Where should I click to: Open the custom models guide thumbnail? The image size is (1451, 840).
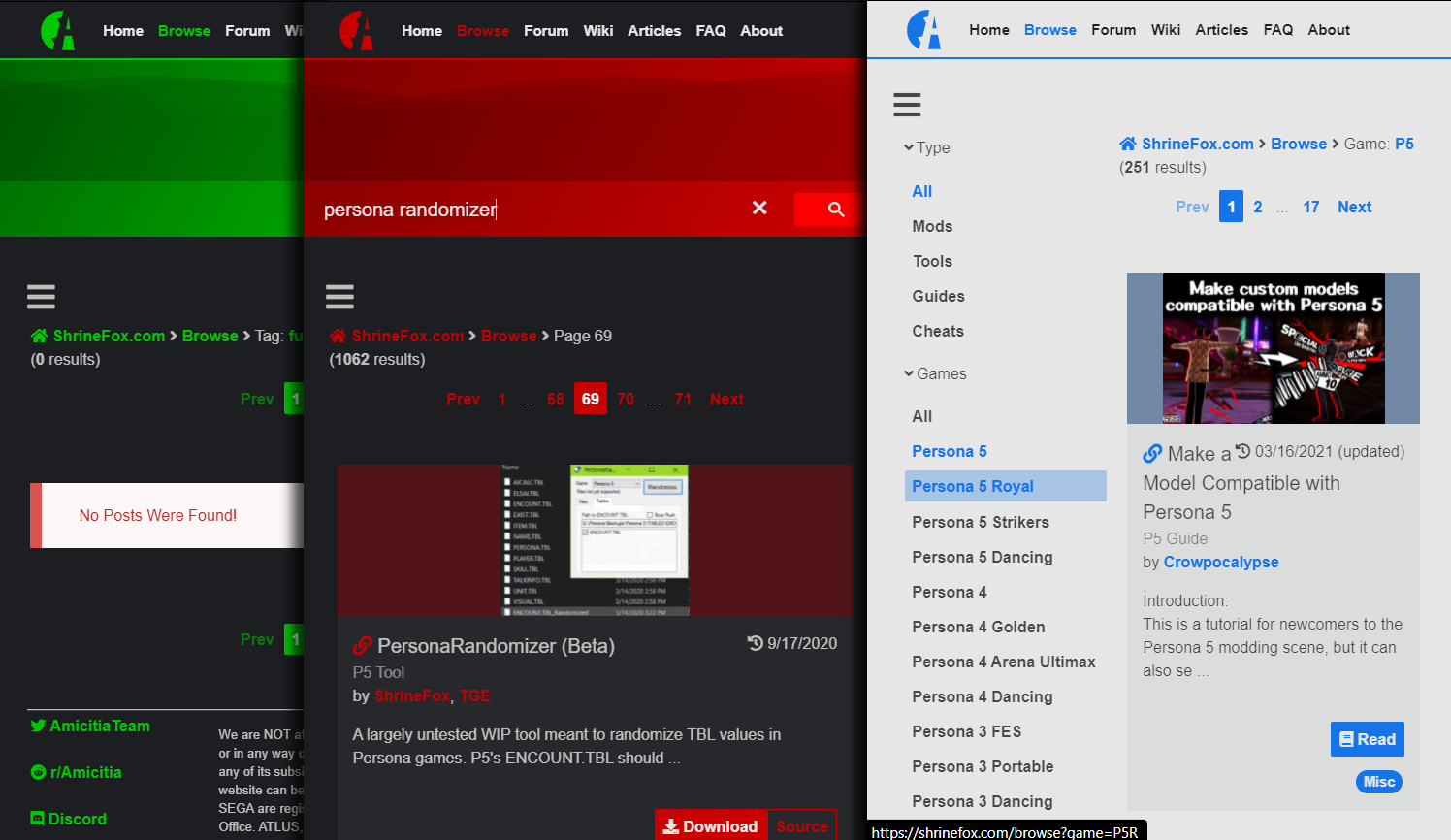(1274, 348)
